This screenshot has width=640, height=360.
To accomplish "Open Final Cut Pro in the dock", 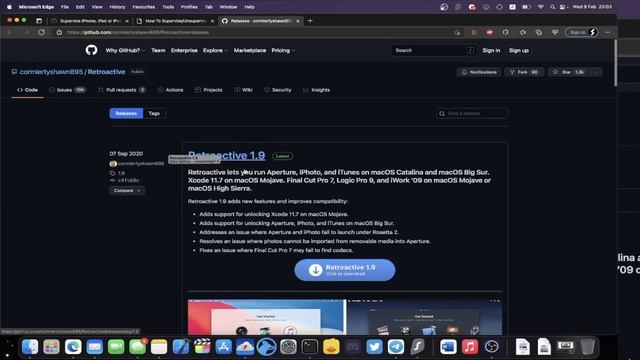I will [x=202, y=347].
